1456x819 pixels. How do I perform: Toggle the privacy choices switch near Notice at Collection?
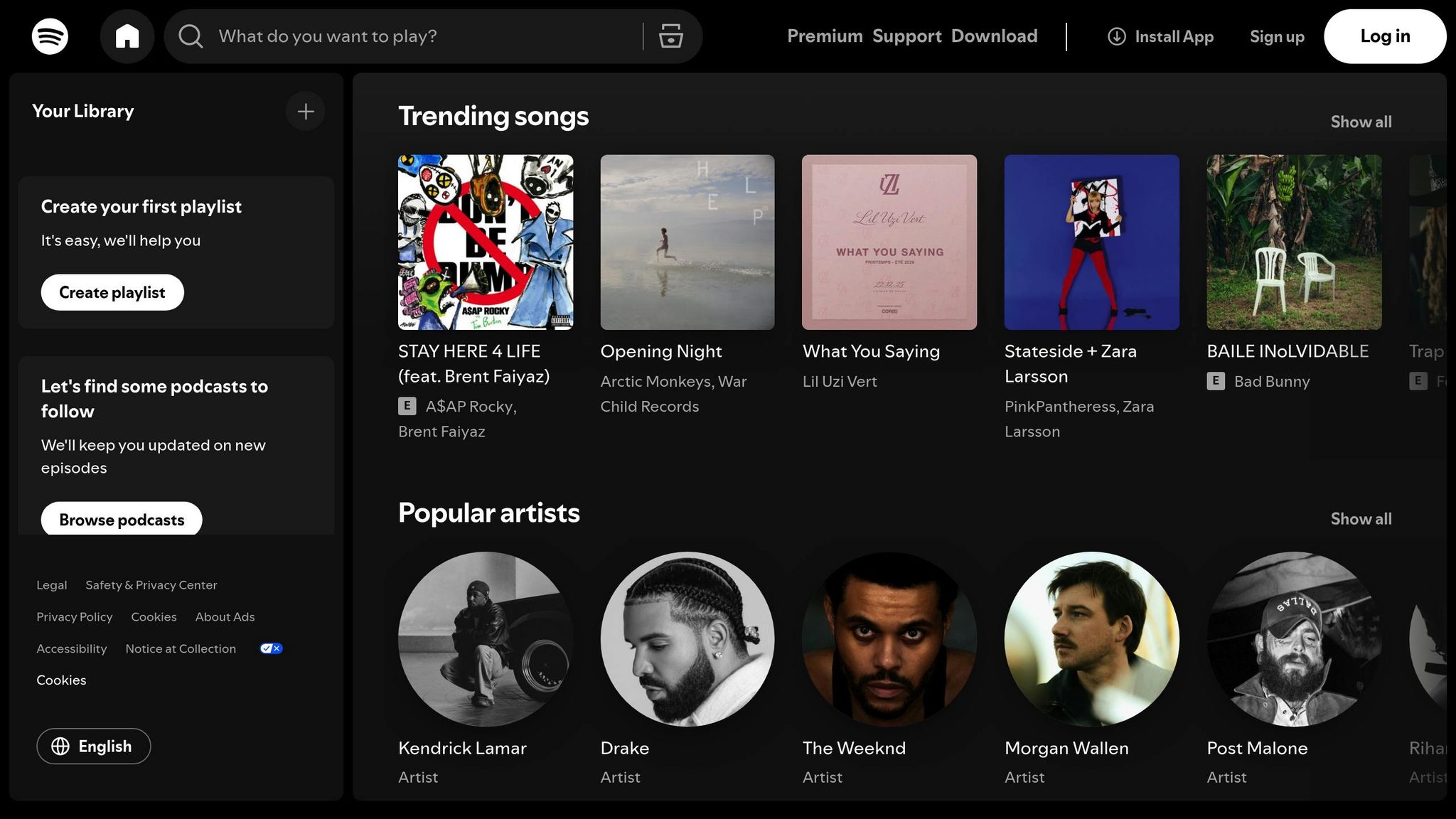[x=270, y=648]
